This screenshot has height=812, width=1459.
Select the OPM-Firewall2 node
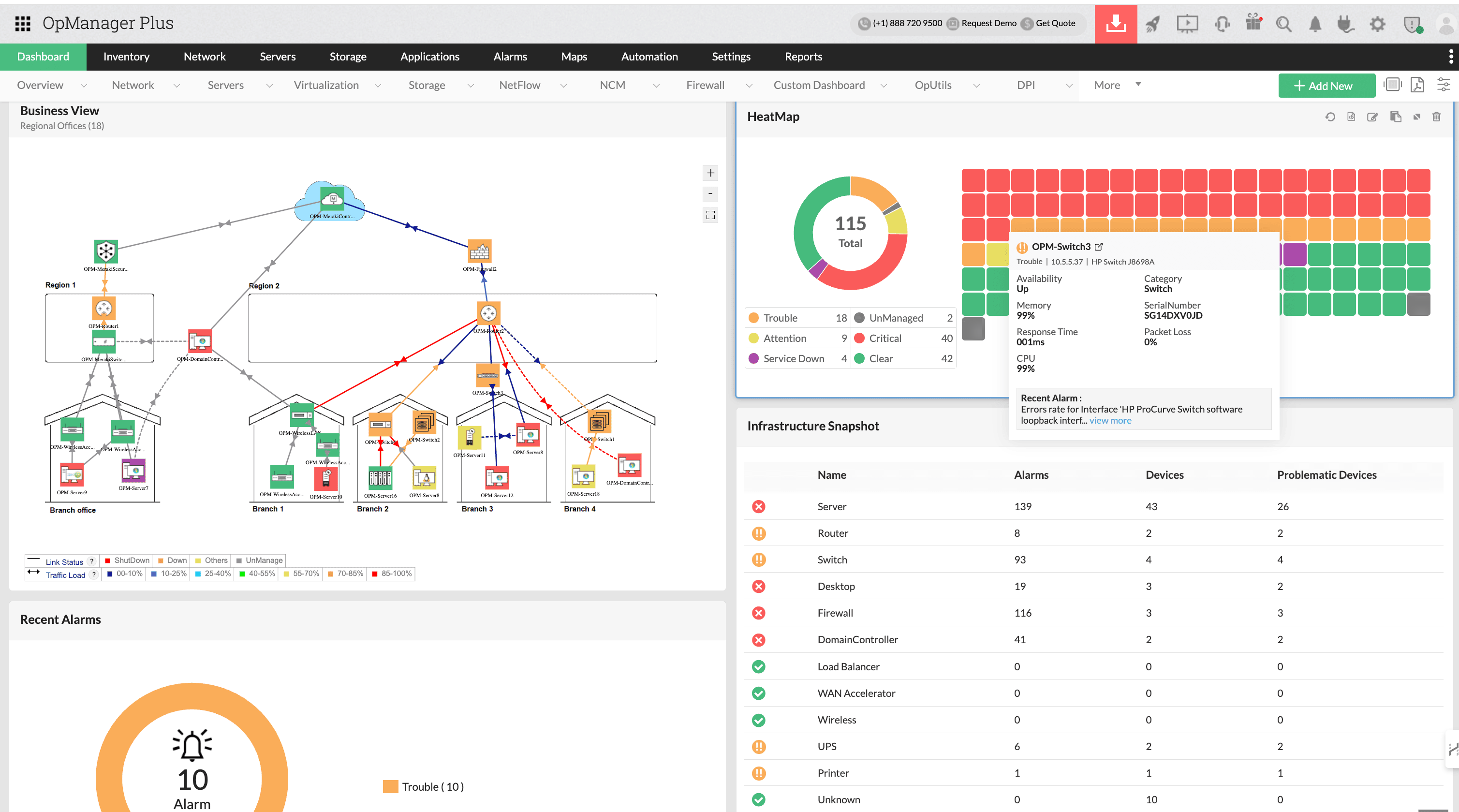click(x=480, y=251)
